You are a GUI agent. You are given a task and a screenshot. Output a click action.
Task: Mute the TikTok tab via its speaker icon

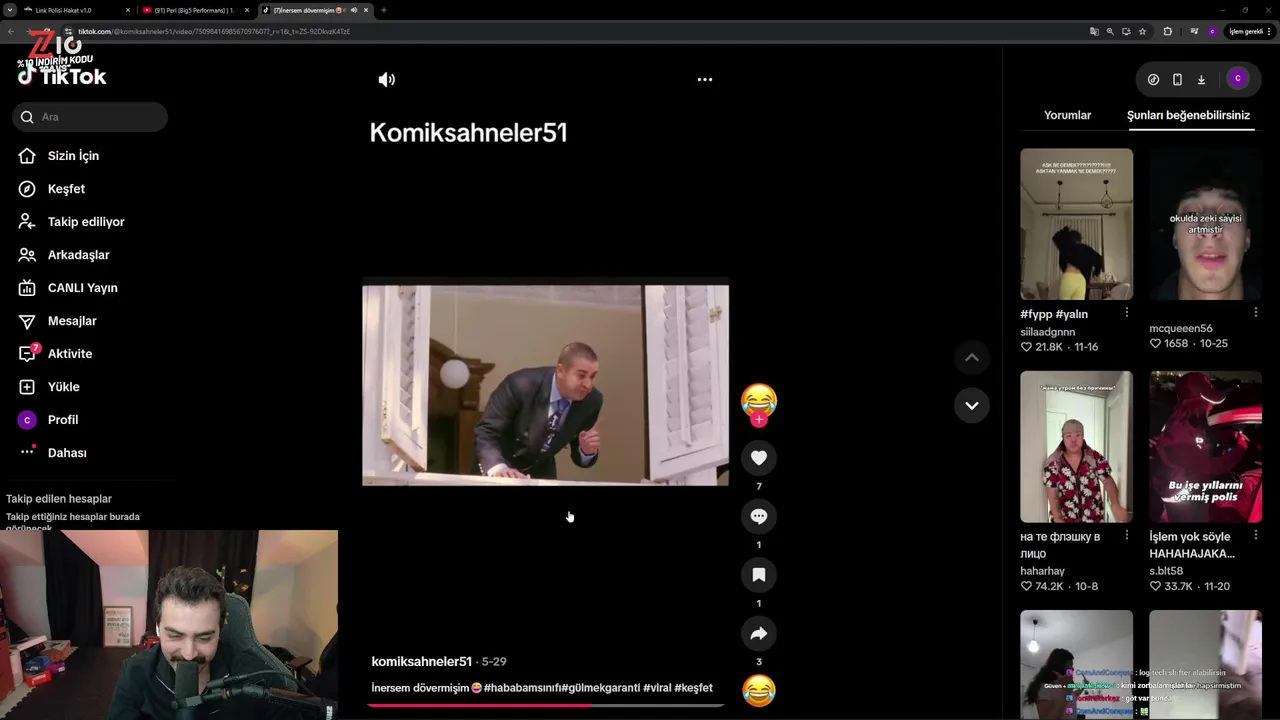(353, 10)
